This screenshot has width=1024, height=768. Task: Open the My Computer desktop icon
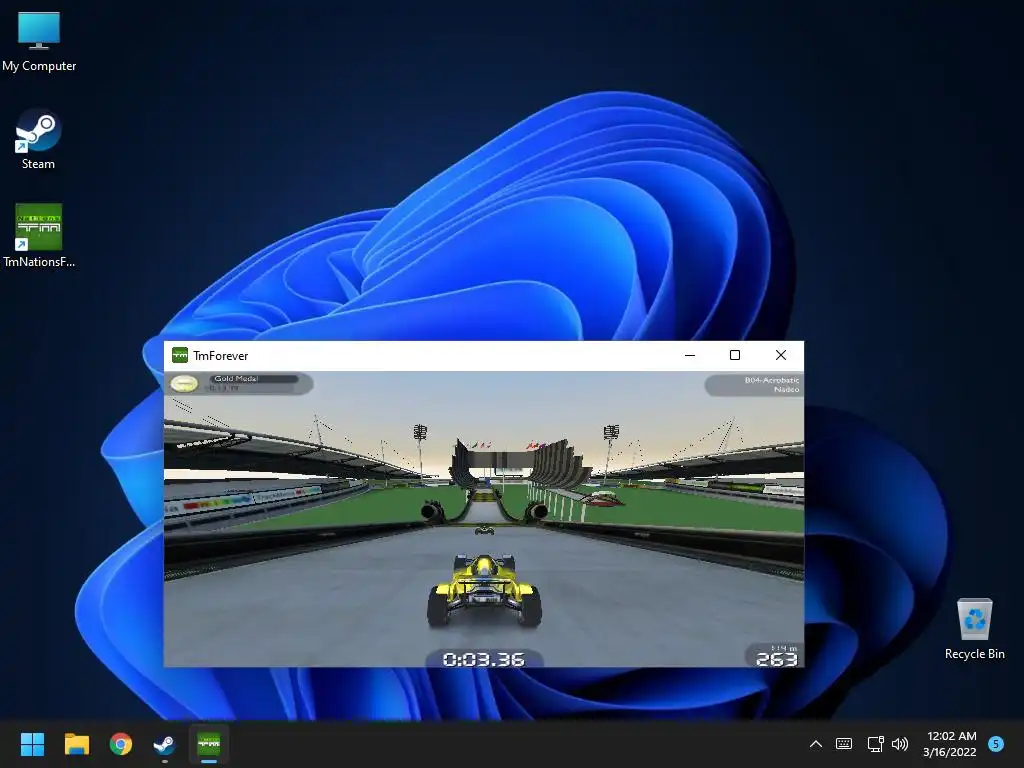tap(39, 42)
